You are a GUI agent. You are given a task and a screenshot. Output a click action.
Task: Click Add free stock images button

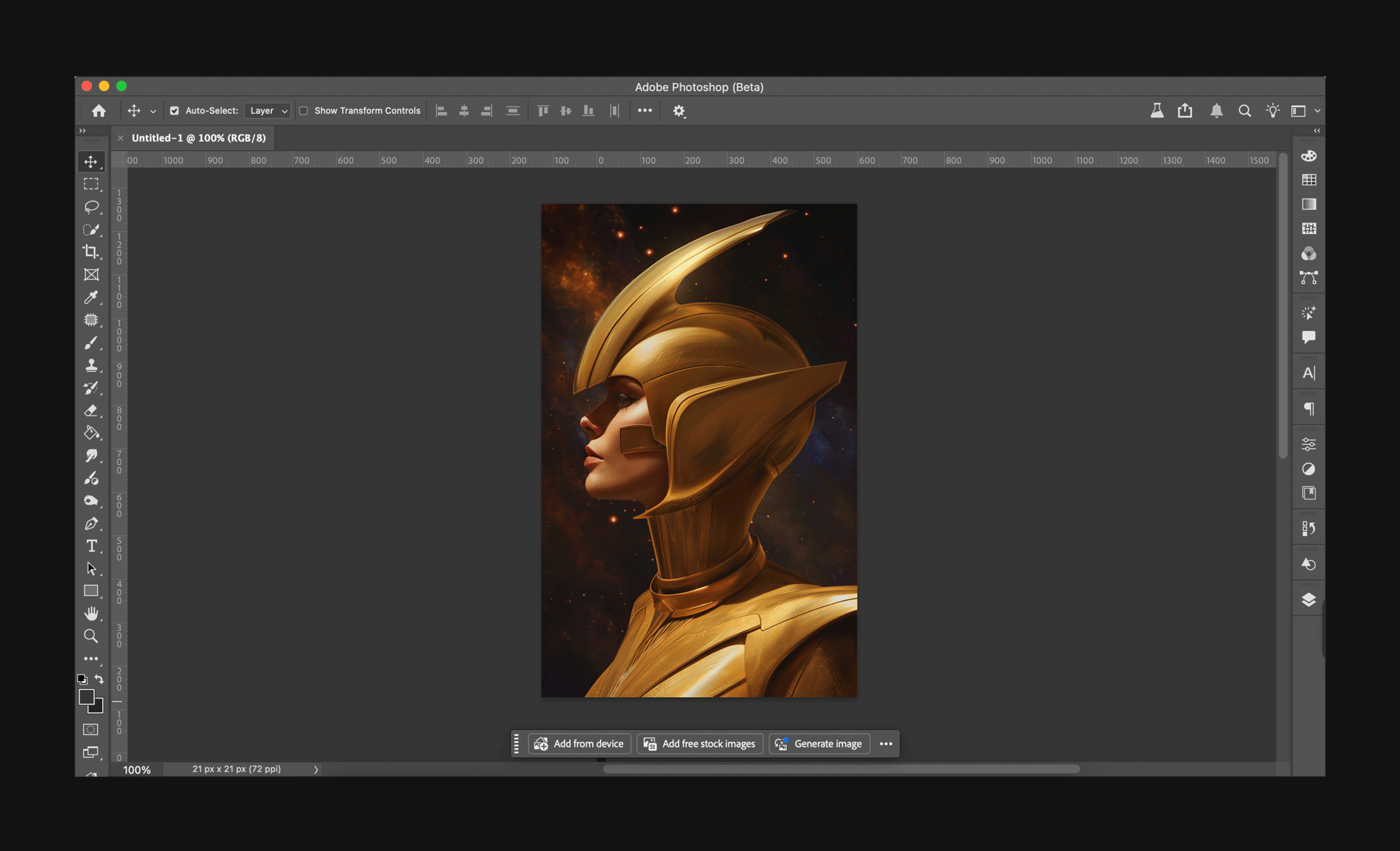[x=700, y=744]
